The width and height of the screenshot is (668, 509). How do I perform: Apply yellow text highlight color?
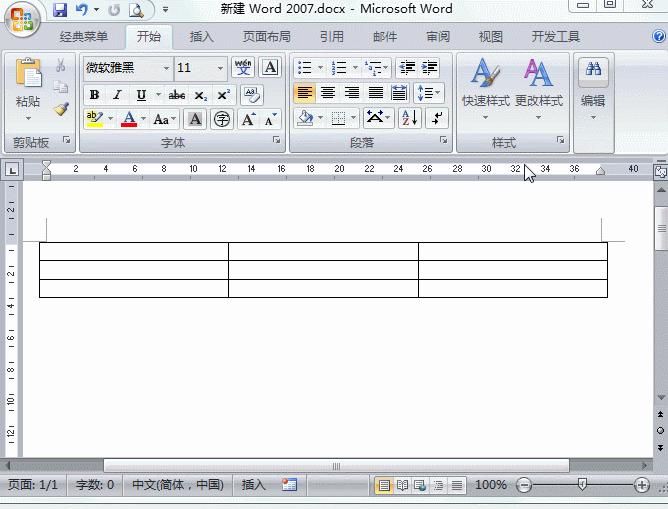point(94,119)
